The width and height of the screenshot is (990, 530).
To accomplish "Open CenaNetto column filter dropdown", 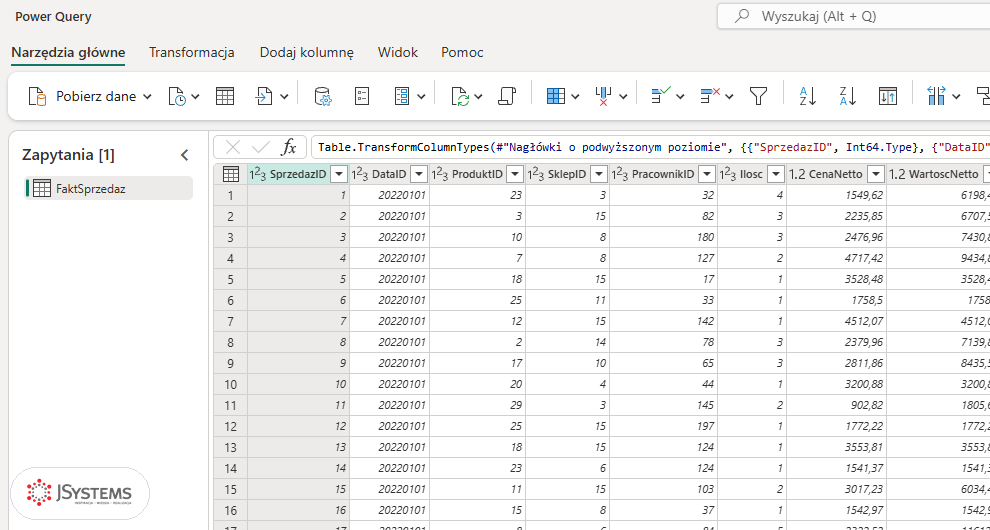I will pyautogui.click(x=876, y=173).
